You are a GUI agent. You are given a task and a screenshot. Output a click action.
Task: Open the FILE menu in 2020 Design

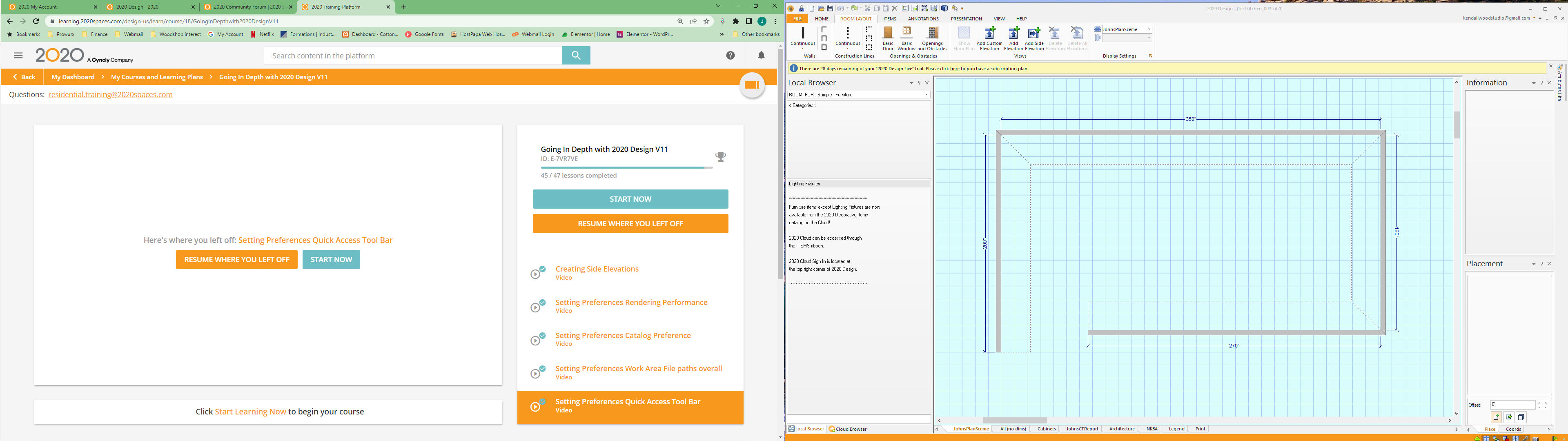(x=797, y=19)
